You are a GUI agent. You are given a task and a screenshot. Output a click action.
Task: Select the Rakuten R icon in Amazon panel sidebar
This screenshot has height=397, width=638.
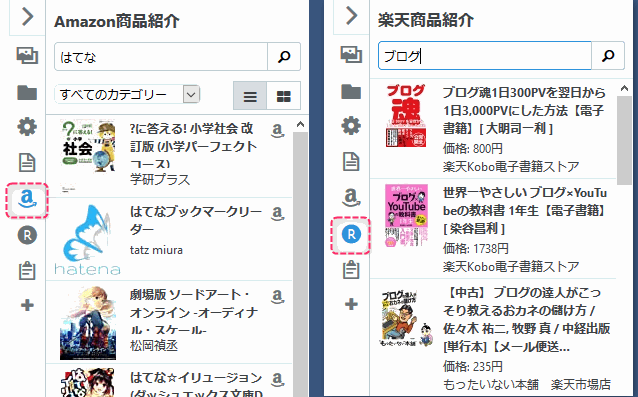(27, 235)
